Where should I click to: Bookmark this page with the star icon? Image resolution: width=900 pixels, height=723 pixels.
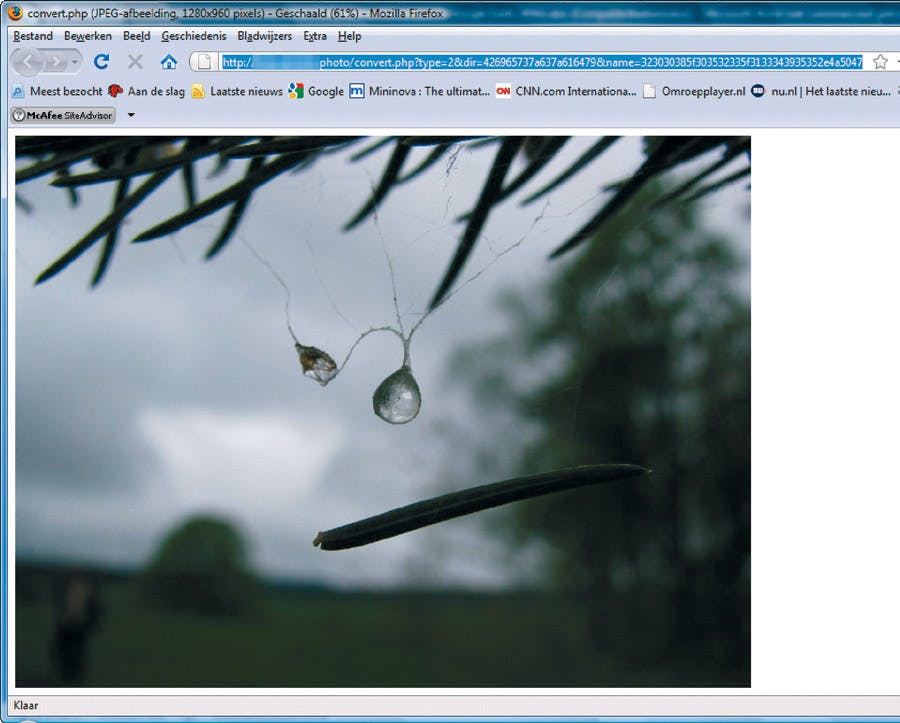point(880,62)
